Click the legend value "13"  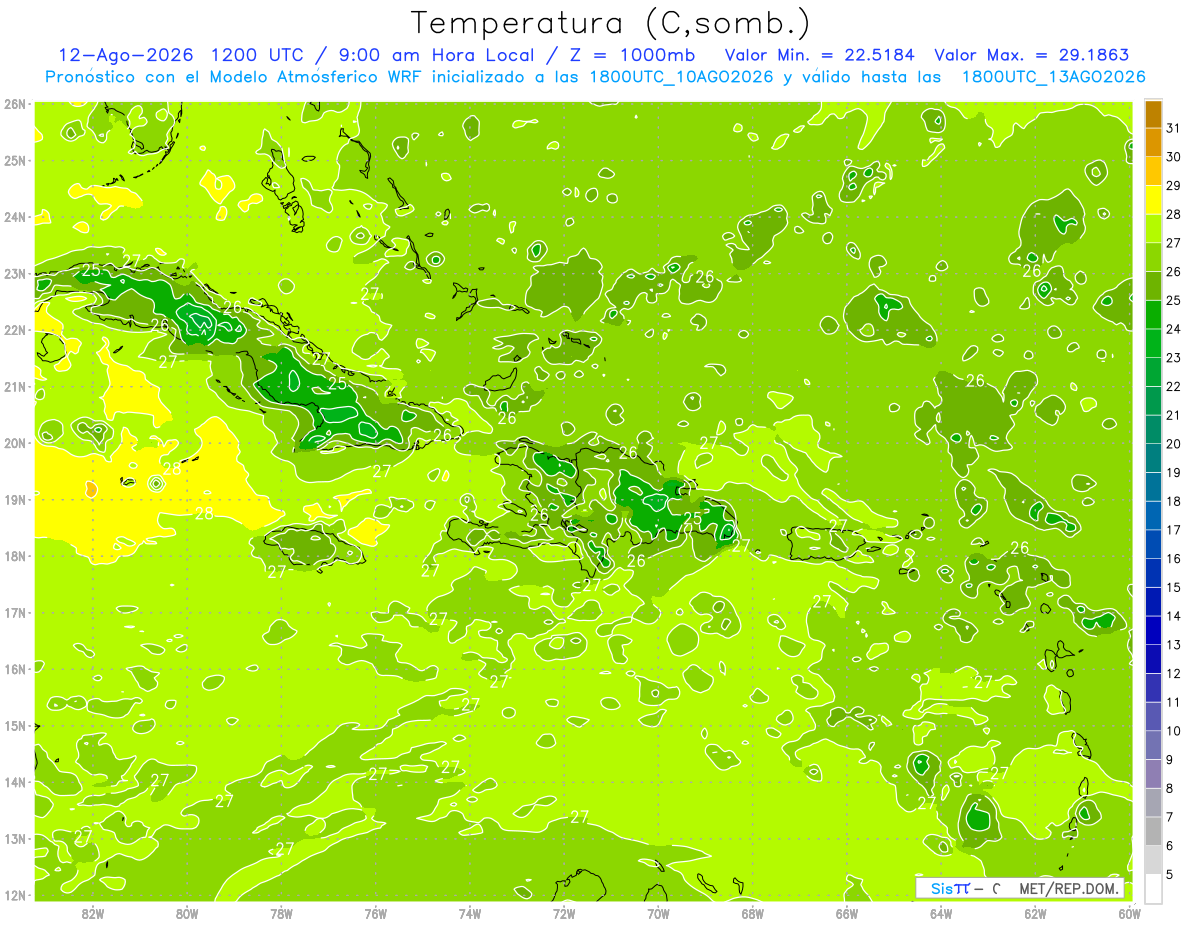click(x=1174, y=645)
